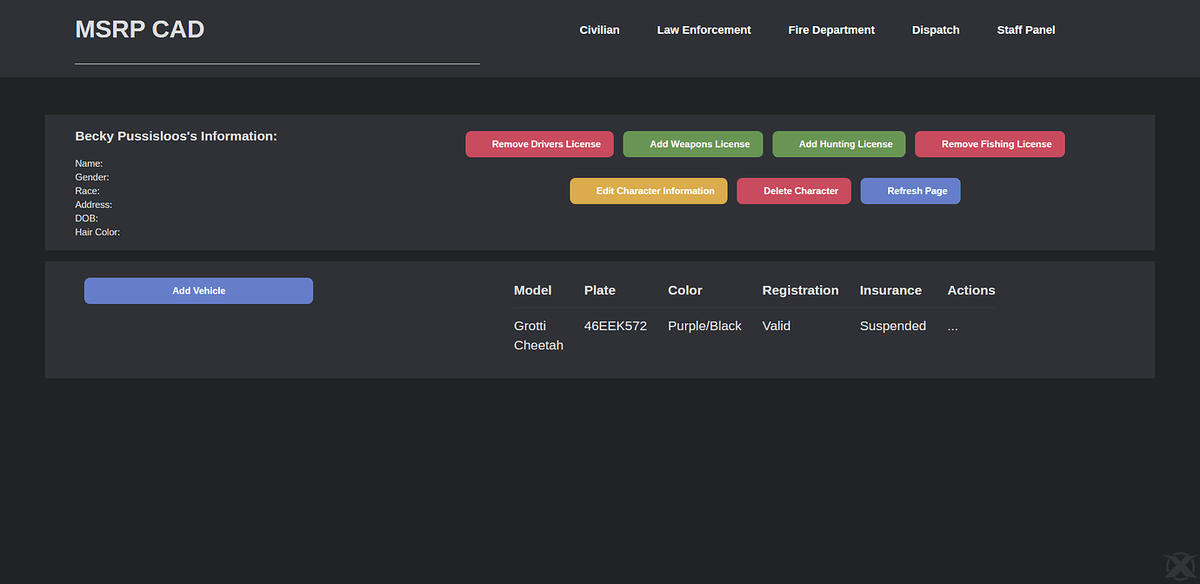Click the MSRP CAD site title
Viewport: 1200px width, 584px height.
tap(139, 30)
